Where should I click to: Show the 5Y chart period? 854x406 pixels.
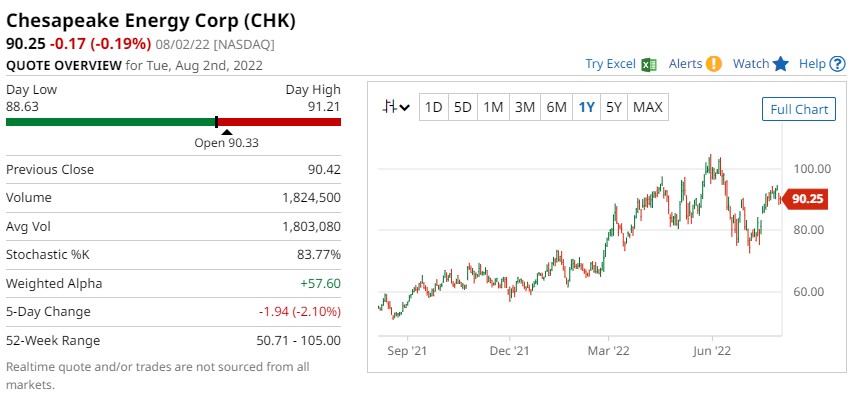pyautogui.click(x=614, y=107)
